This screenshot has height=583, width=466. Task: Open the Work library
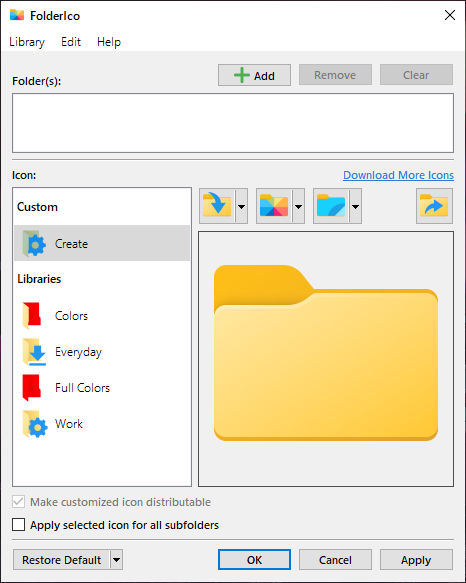point(102,424)
